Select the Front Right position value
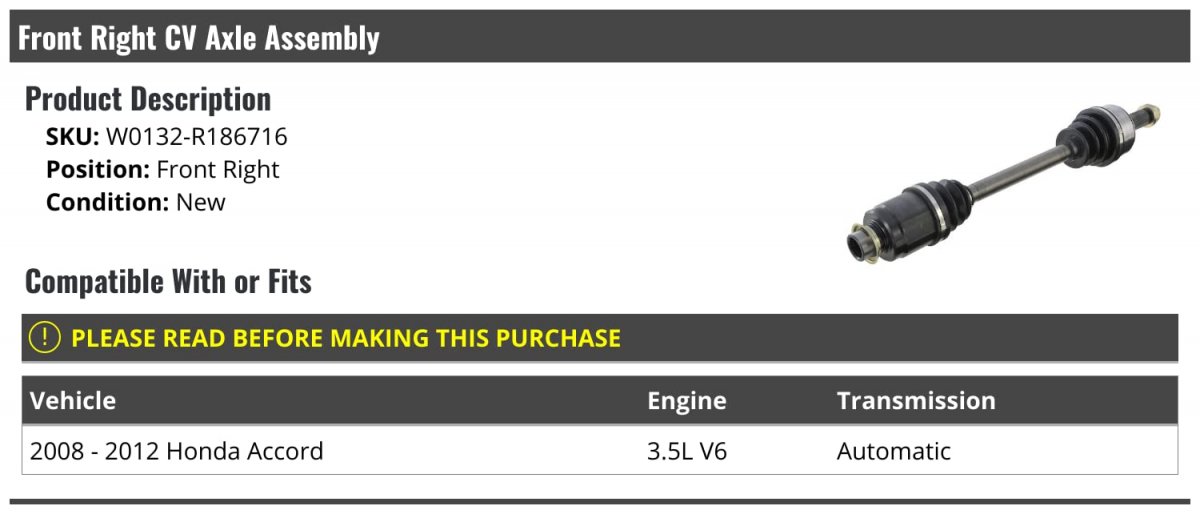 click(x=218, y=170)
